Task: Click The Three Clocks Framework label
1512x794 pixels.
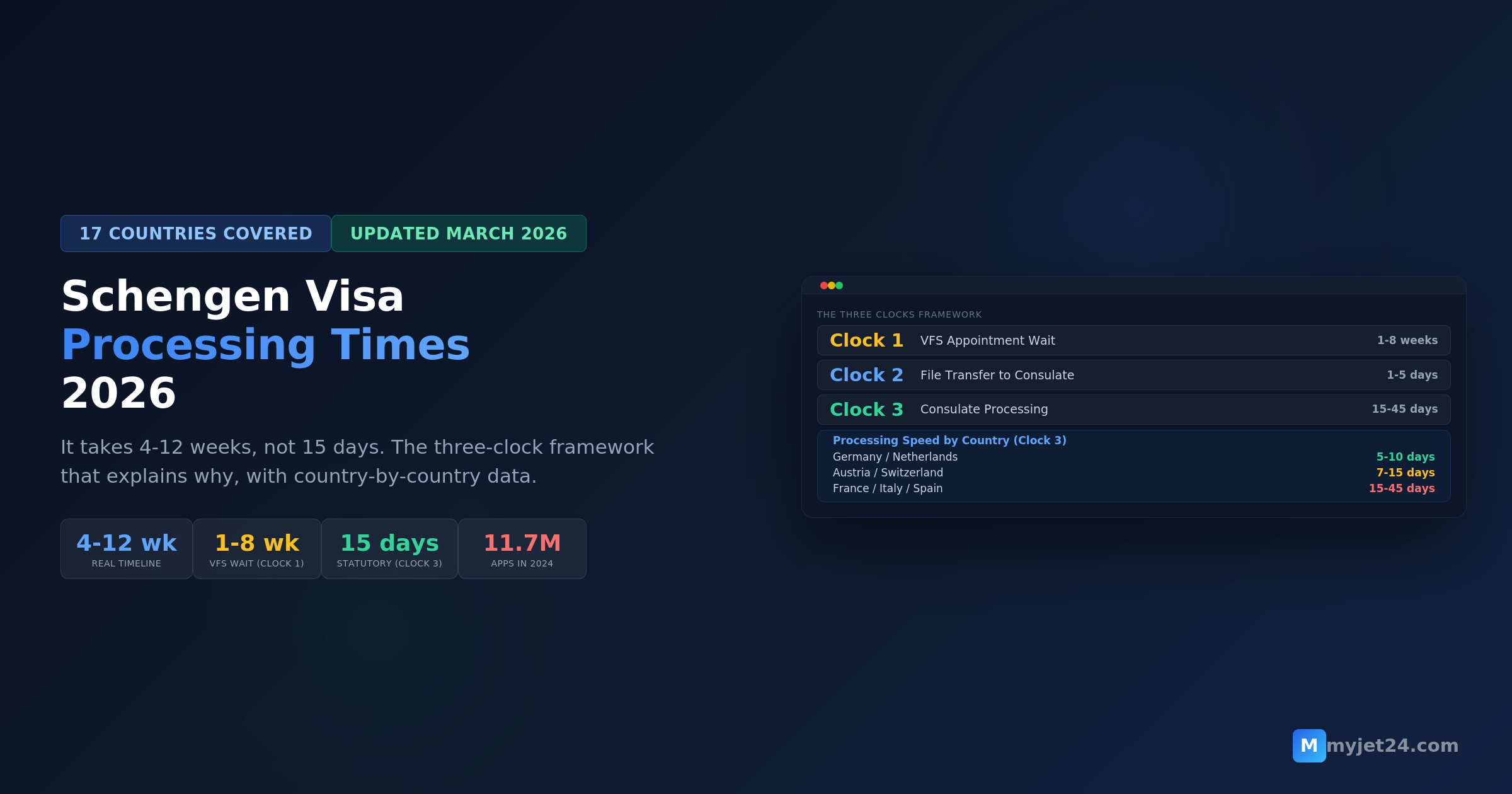Action: pos(899,314)
